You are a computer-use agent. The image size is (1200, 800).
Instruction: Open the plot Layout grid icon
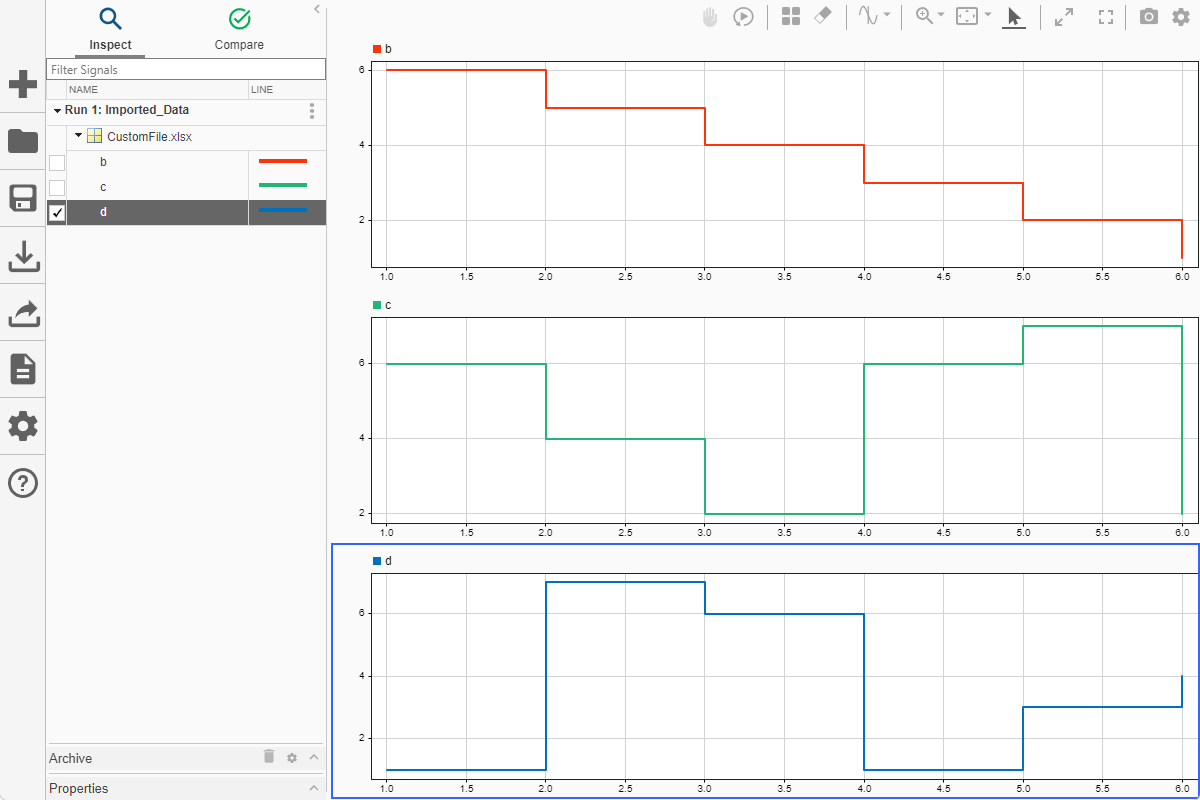point(791,17)
